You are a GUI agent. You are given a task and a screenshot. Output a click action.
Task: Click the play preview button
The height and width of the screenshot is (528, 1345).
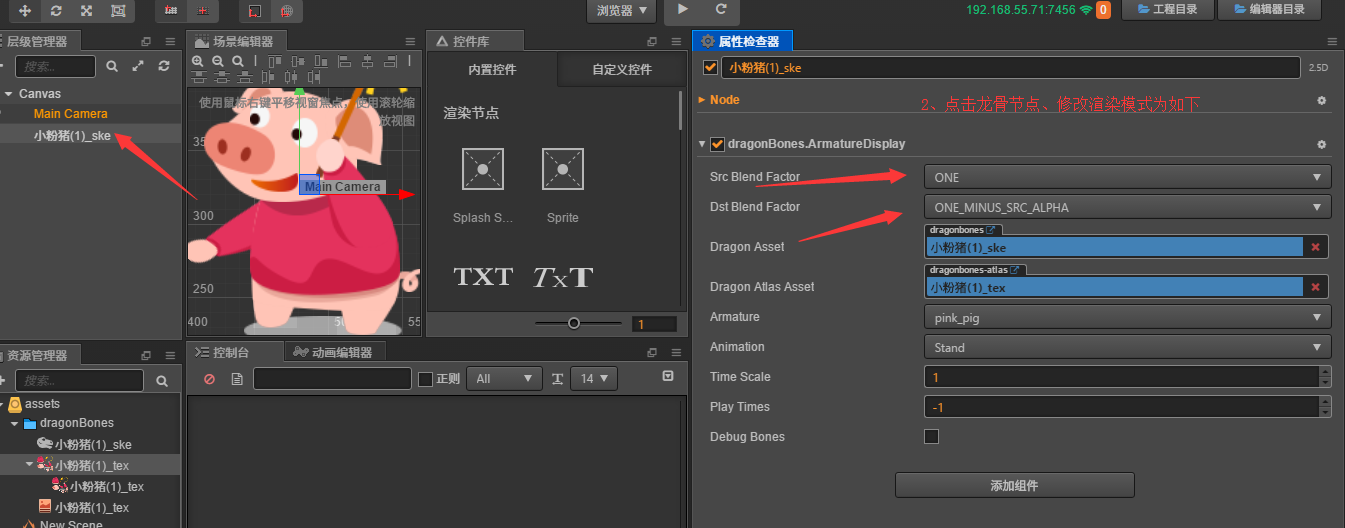[683, 9]
